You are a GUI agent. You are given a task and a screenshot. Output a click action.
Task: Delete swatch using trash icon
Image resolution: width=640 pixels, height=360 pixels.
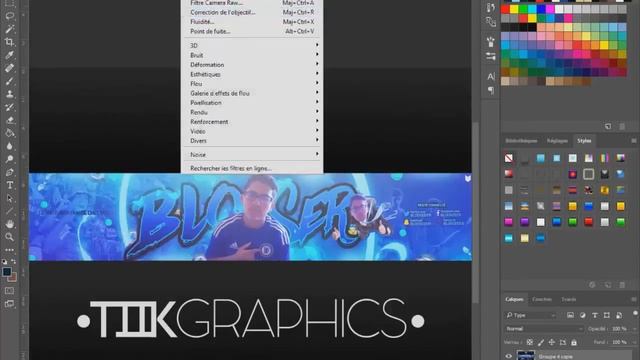[x=622, y=127]
